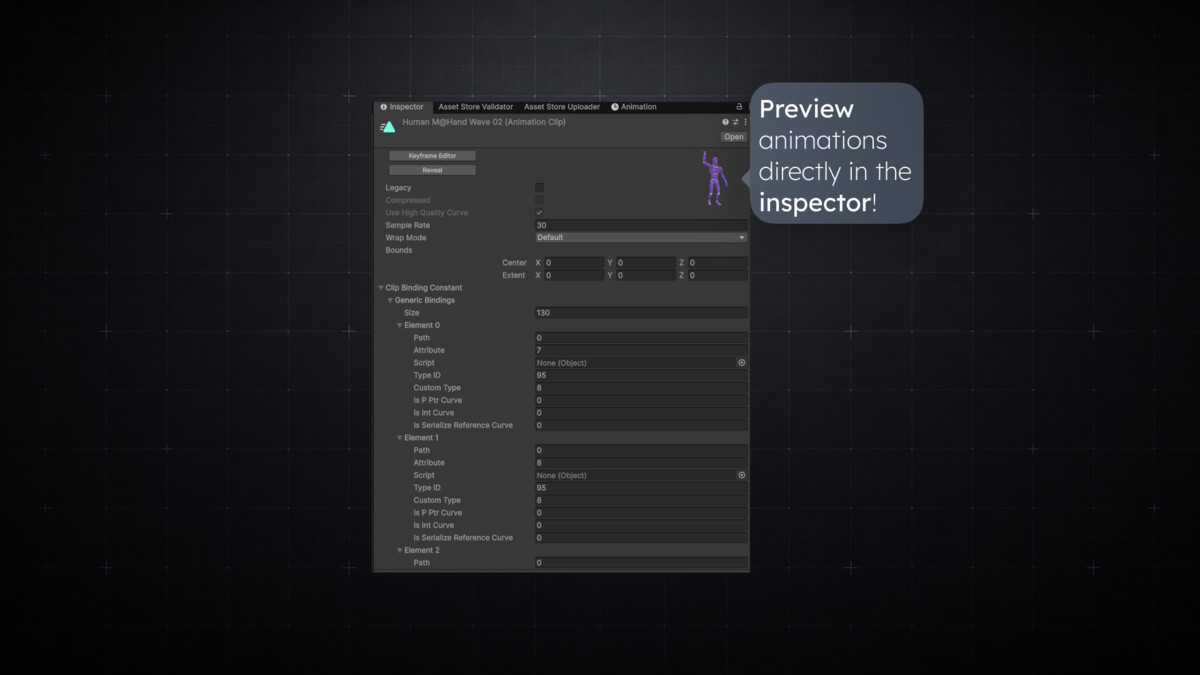Click the Open button

pyautogui.click(x=734, y=137)
